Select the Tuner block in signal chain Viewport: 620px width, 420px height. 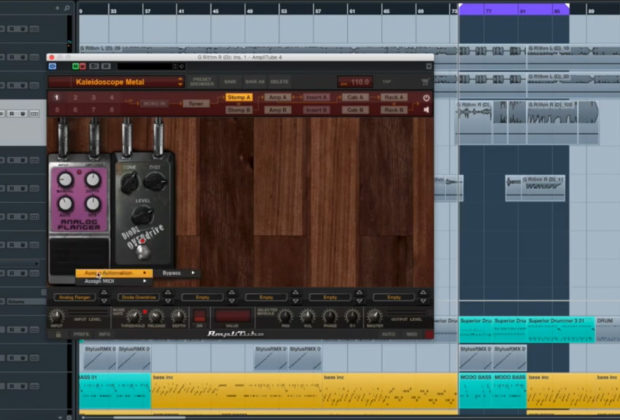click(x=196, y=104)
